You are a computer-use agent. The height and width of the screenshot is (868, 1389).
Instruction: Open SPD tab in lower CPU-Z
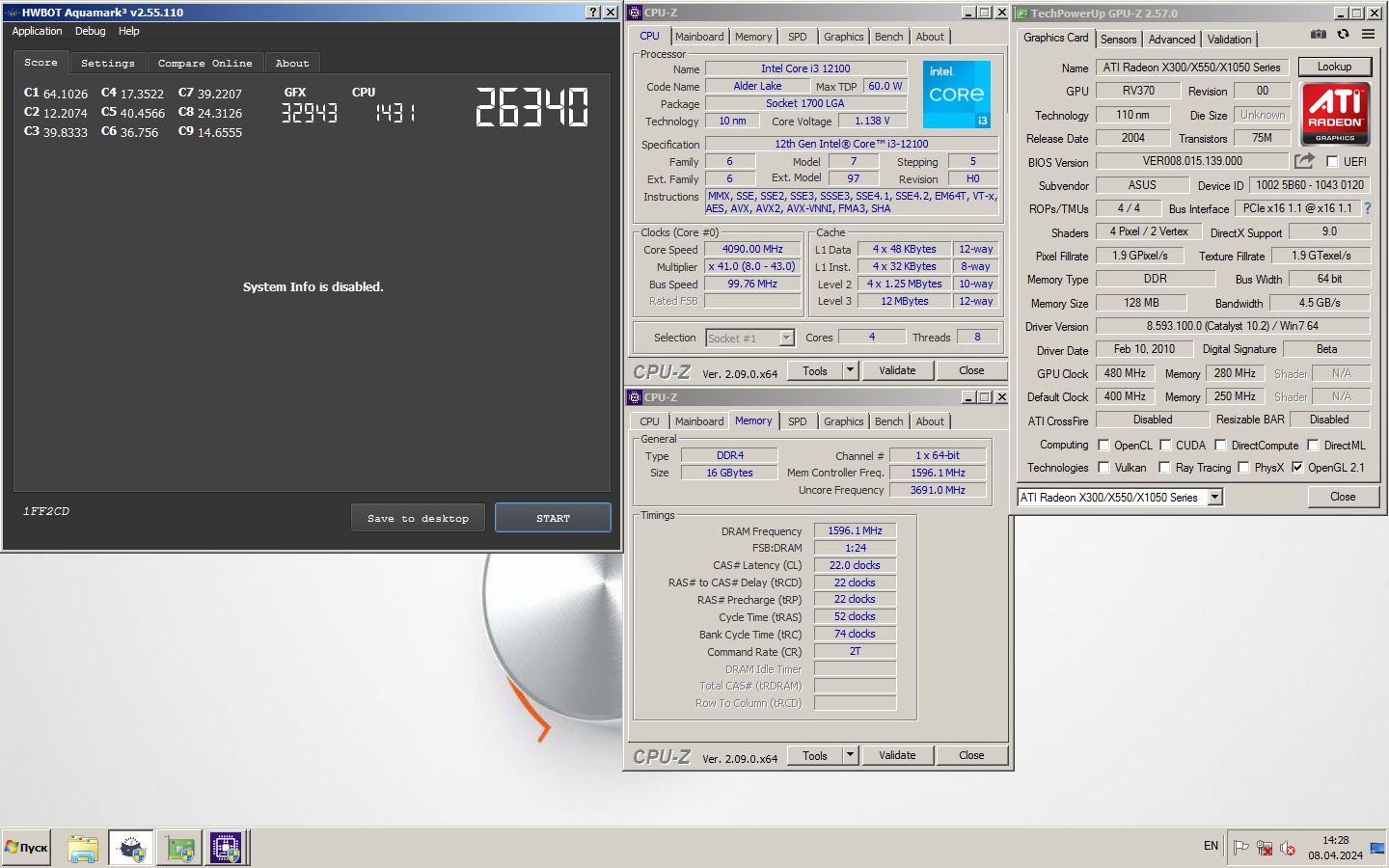pyautogui.click(x=797, y=421)
